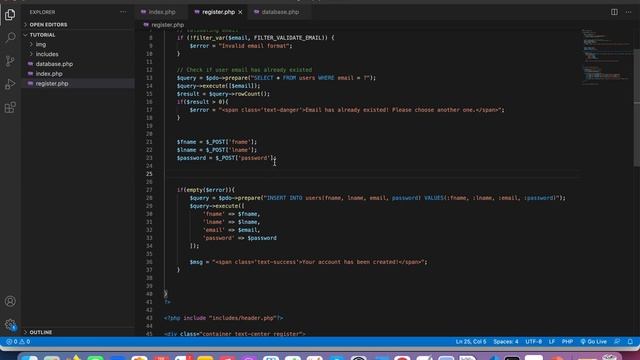Screen dimensions: 640x360
Task: Open the Extensions view
Action: coord(10,107)
